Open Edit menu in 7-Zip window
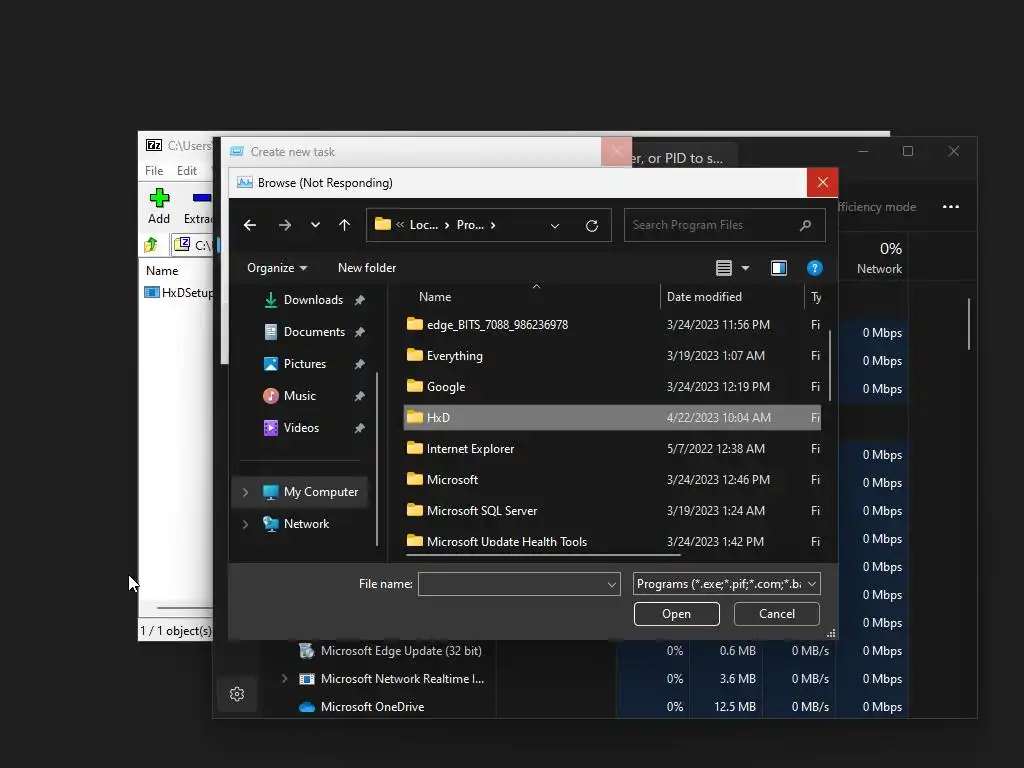 click(x=187, y=170)
